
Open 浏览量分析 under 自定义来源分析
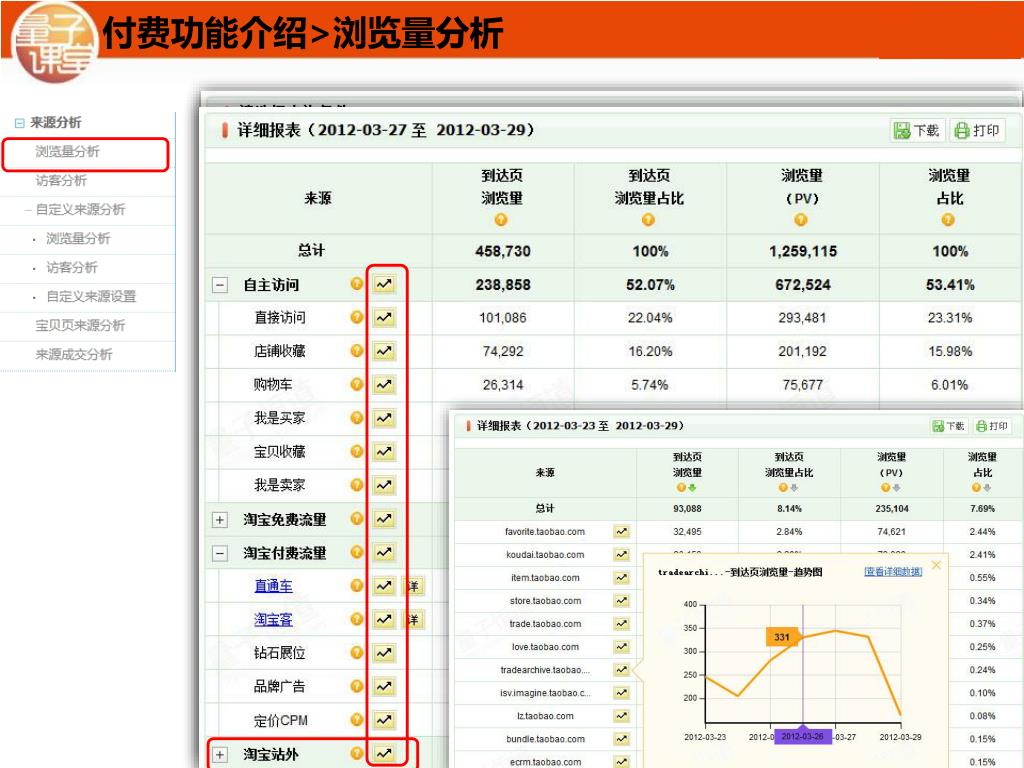point(78,239)
